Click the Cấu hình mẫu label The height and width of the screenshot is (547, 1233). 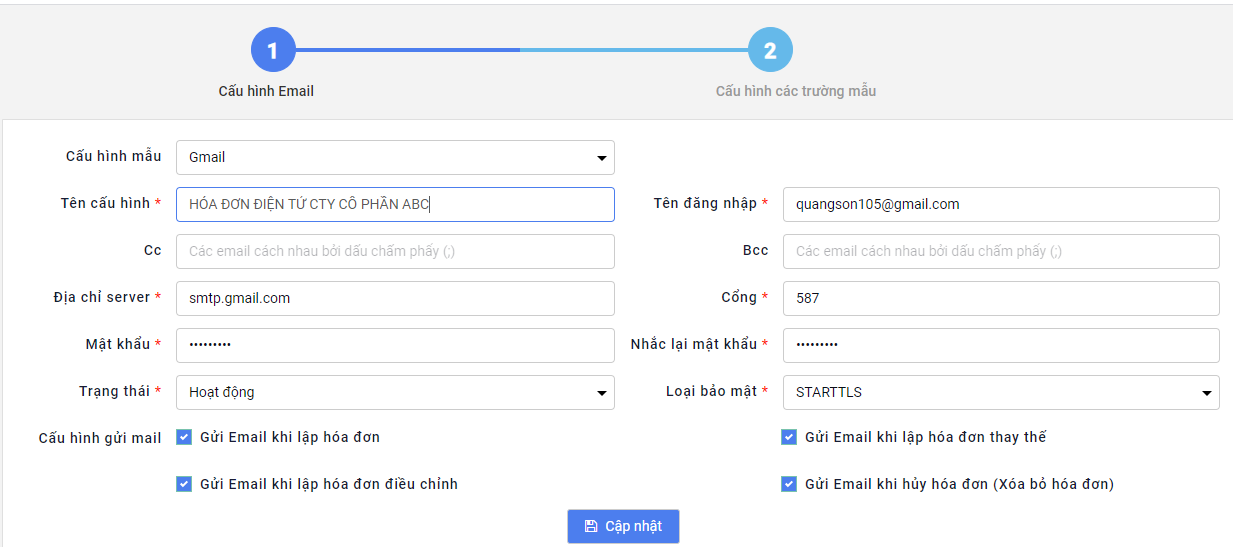click(114, 156)
